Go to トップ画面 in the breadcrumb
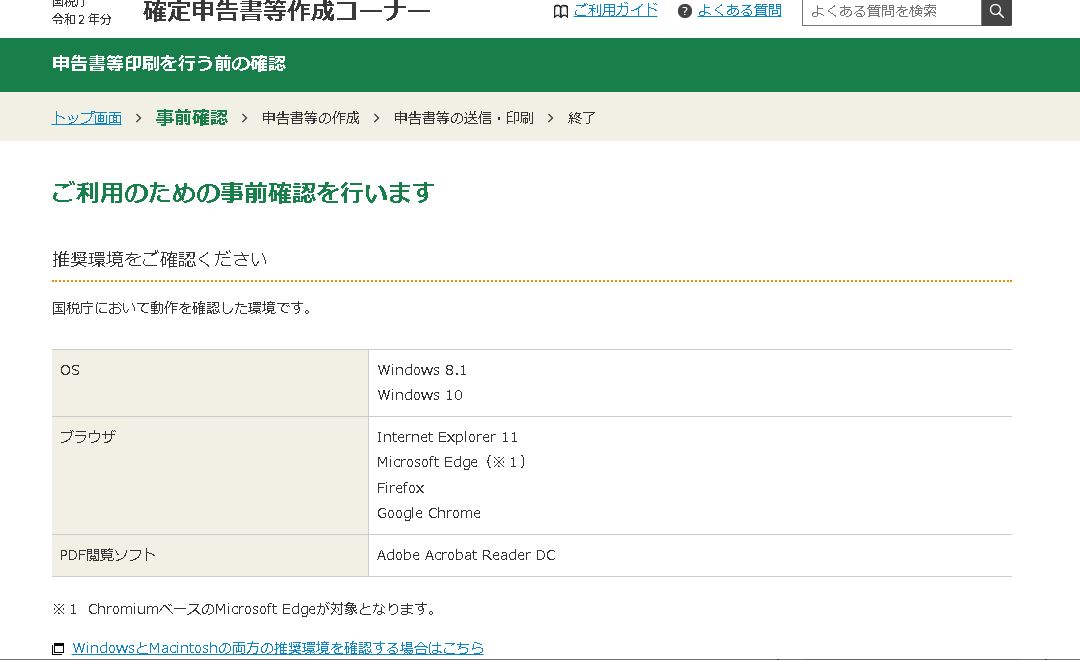 click(87, 118)
